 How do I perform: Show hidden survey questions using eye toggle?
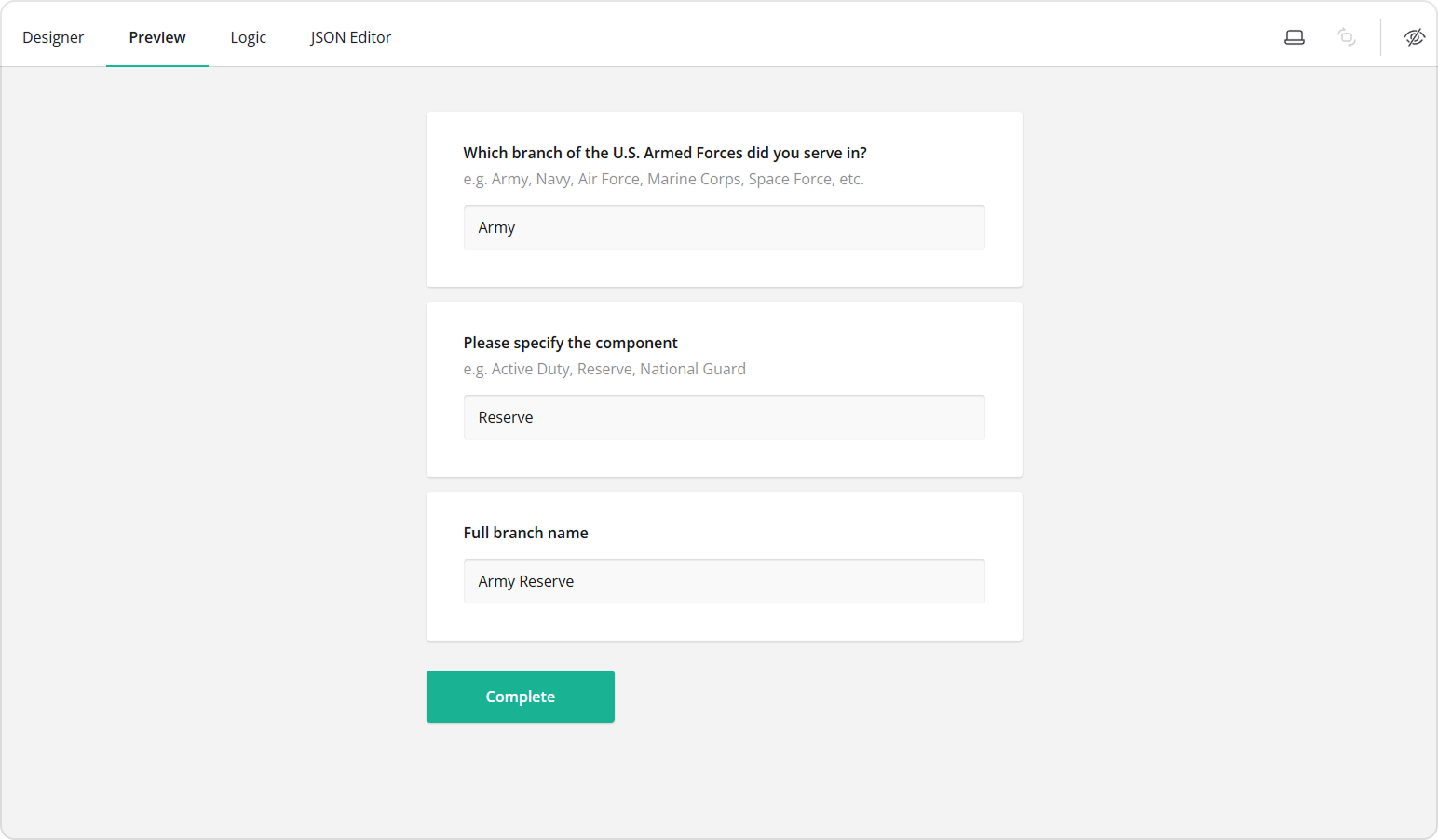1414,36
